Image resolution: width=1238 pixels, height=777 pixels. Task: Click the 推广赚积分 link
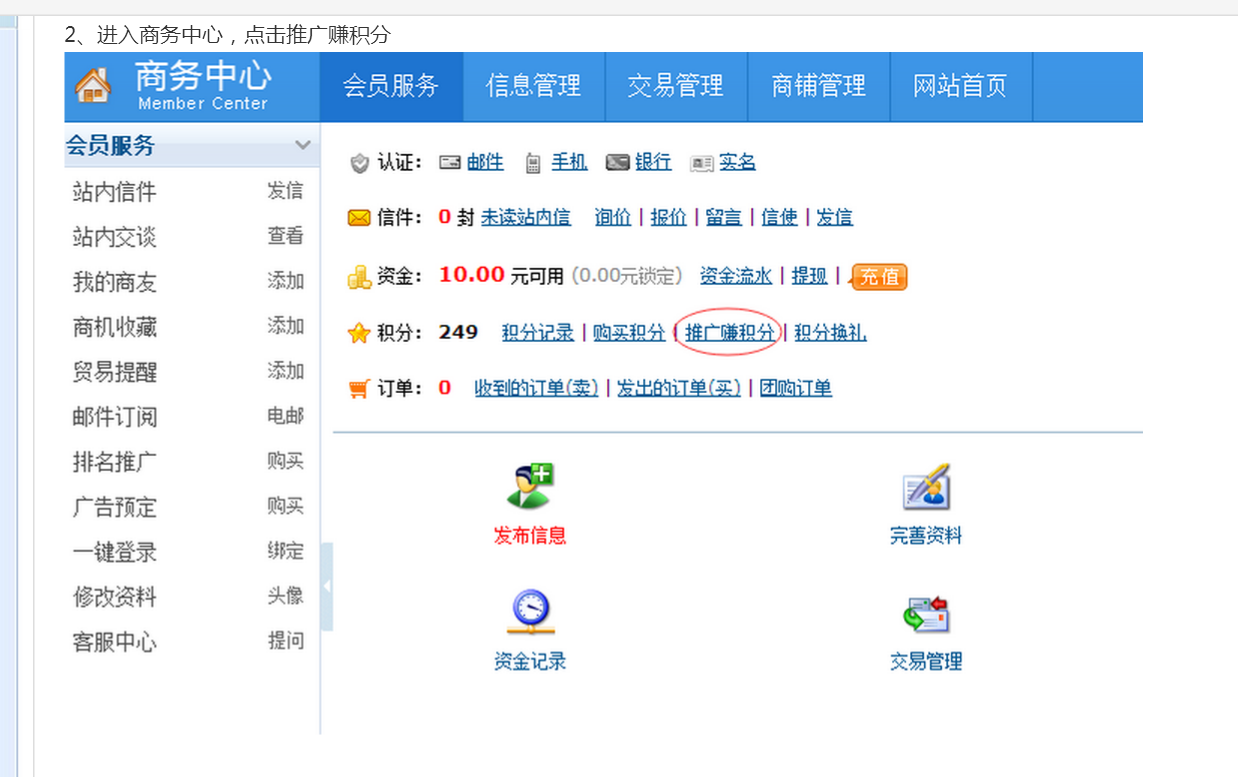coord(729,333)
